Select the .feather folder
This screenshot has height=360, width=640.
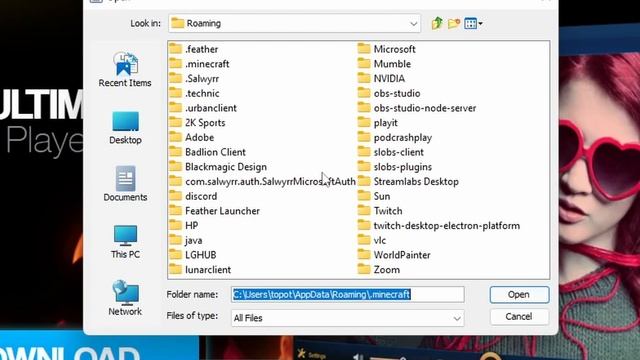193,49
